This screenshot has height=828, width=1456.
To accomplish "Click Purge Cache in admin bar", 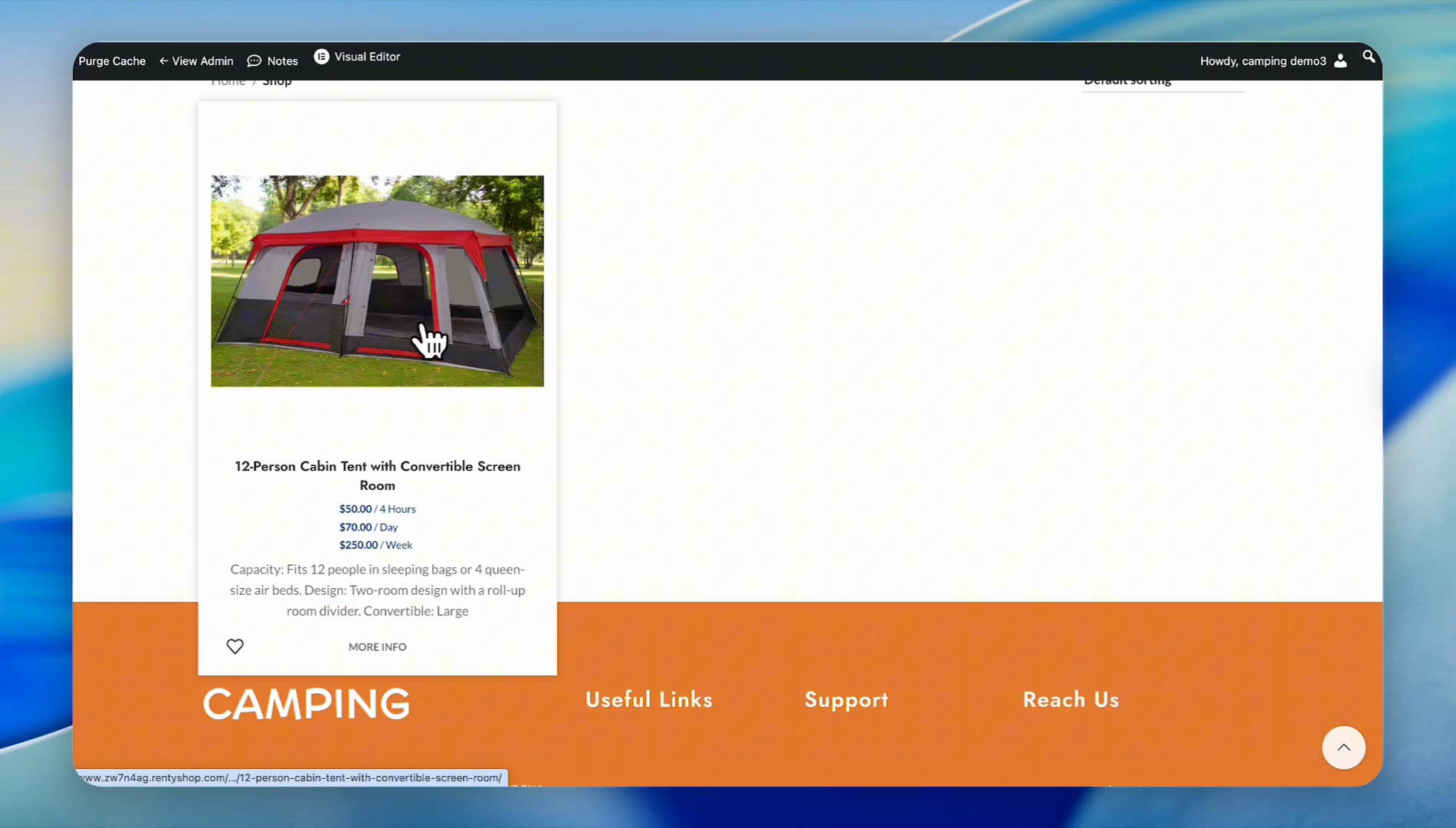I will tap(112, 61).
